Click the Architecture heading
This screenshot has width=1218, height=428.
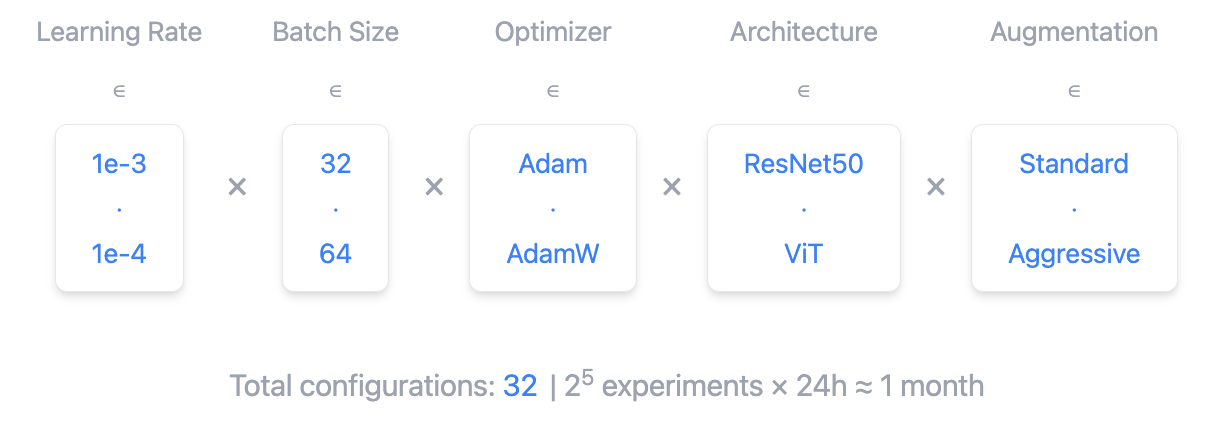pyautogui.click(x=803, y=32)
